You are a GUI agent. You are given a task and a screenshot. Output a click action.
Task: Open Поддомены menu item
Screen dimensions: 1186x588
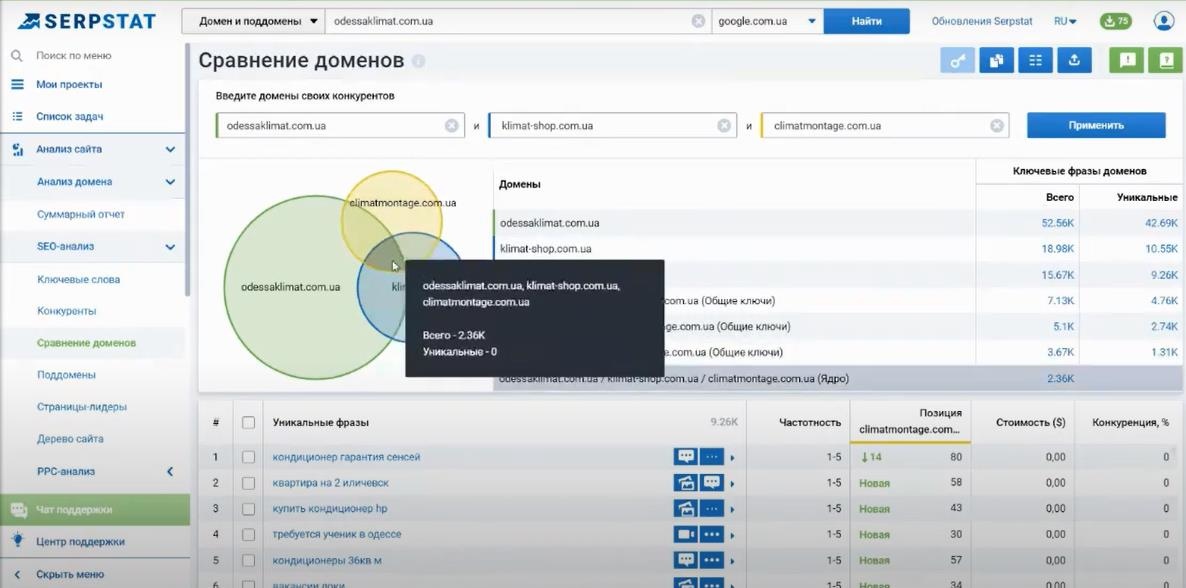coord(67,375)
